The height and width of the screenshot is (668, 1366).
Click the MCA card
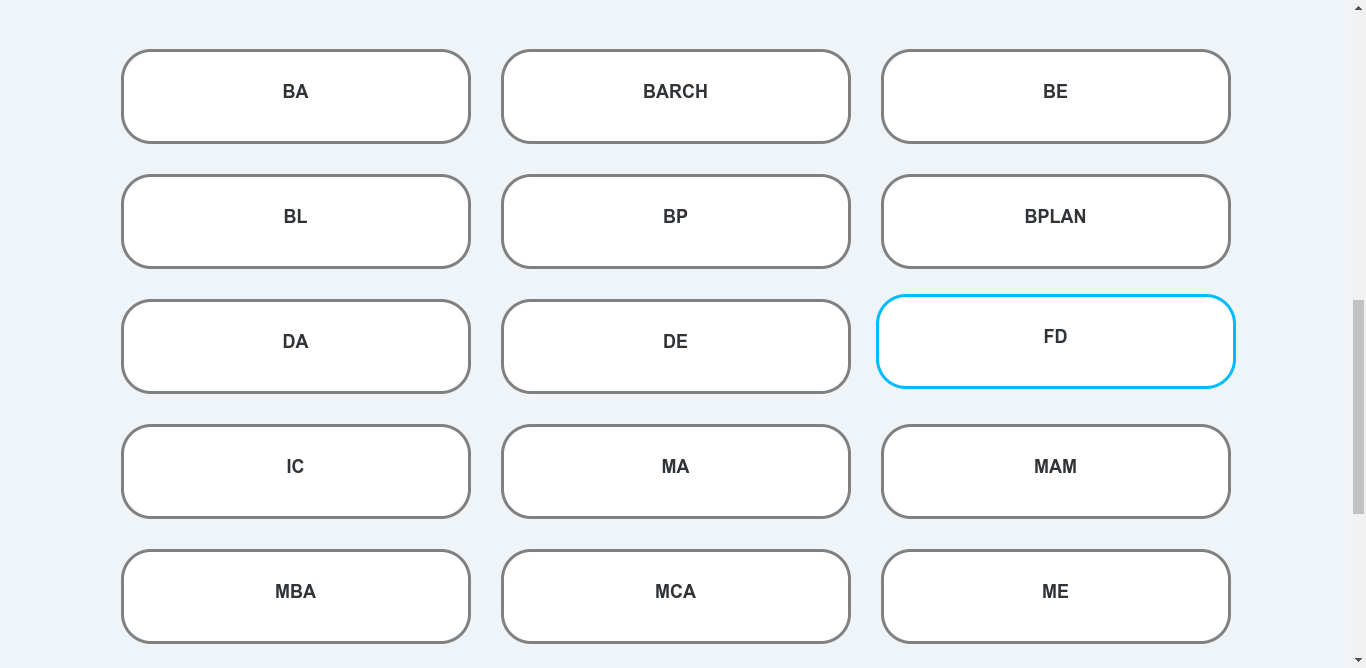[x=676, y=596]
